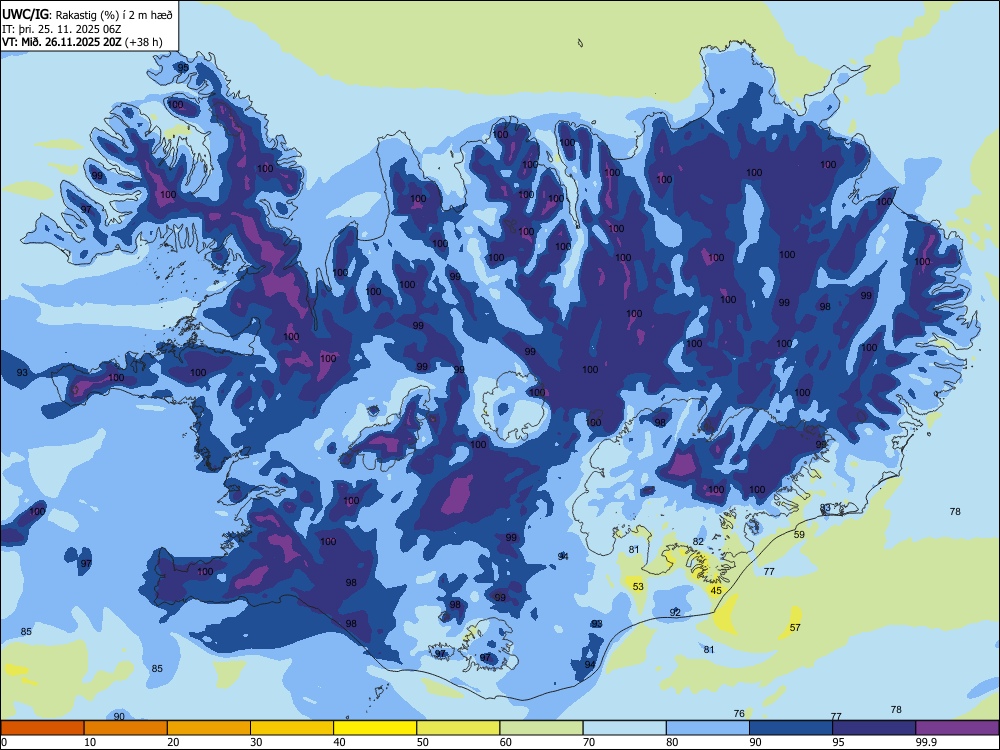
Task: Click the '70' legend tick label
Action: click(x=589, y=742)
